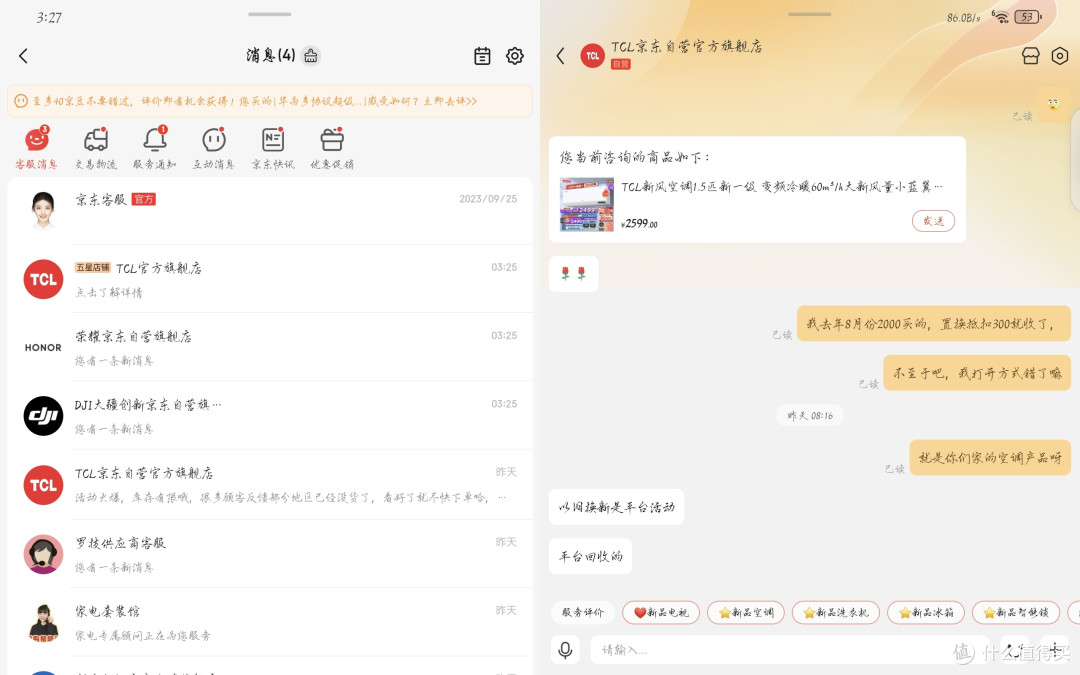Go back from the TCL chat window
Viewport: 1080px width, 675px height.
click(561, 56)
